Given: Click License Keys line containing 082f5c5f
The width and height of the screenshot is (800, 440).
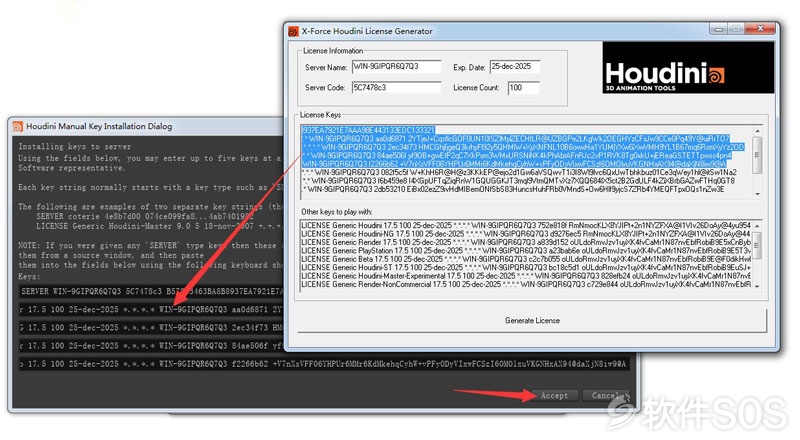Looking at the screenshot, I should click(519, 173).
